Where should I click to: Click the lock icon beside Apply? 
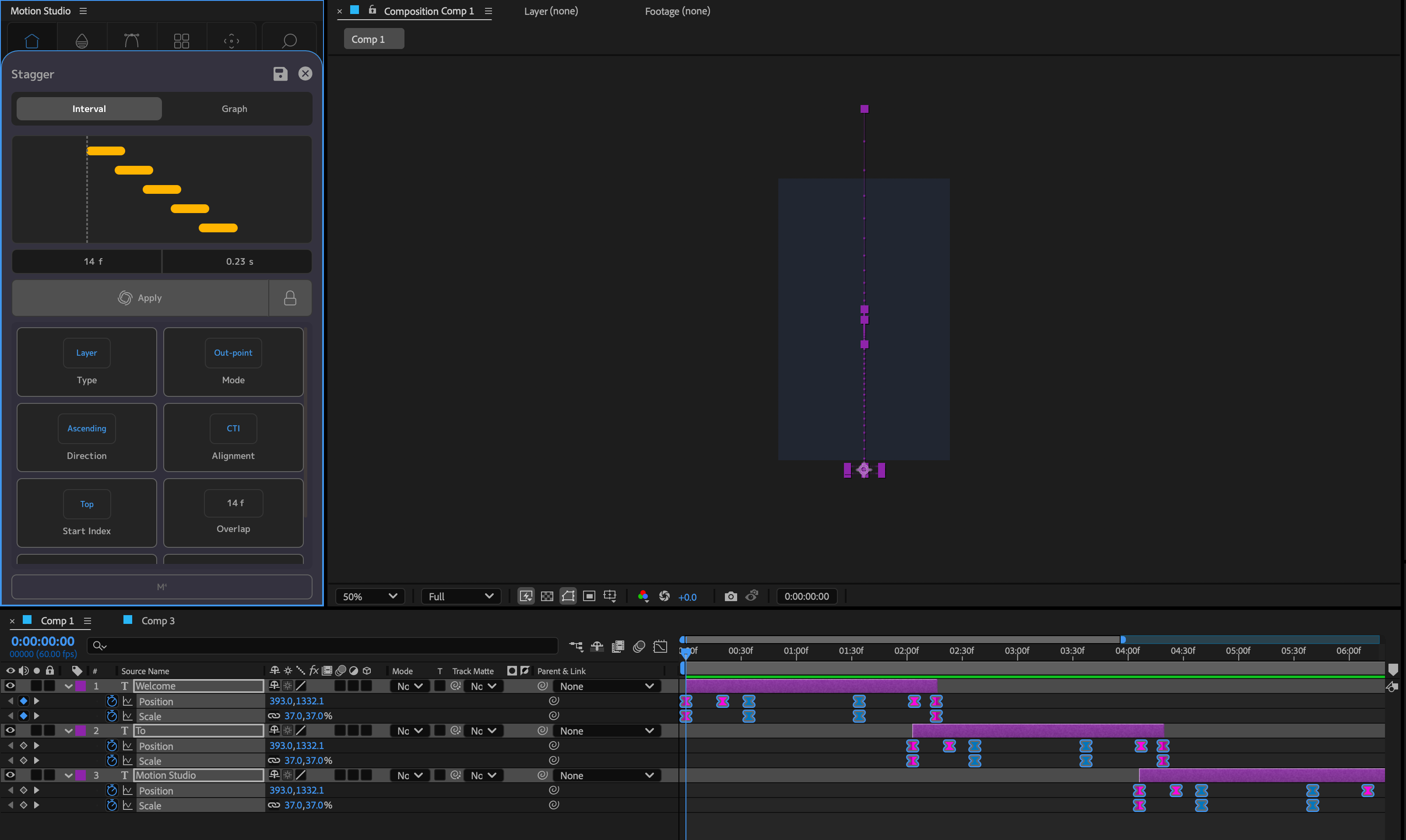click(290, 298)
